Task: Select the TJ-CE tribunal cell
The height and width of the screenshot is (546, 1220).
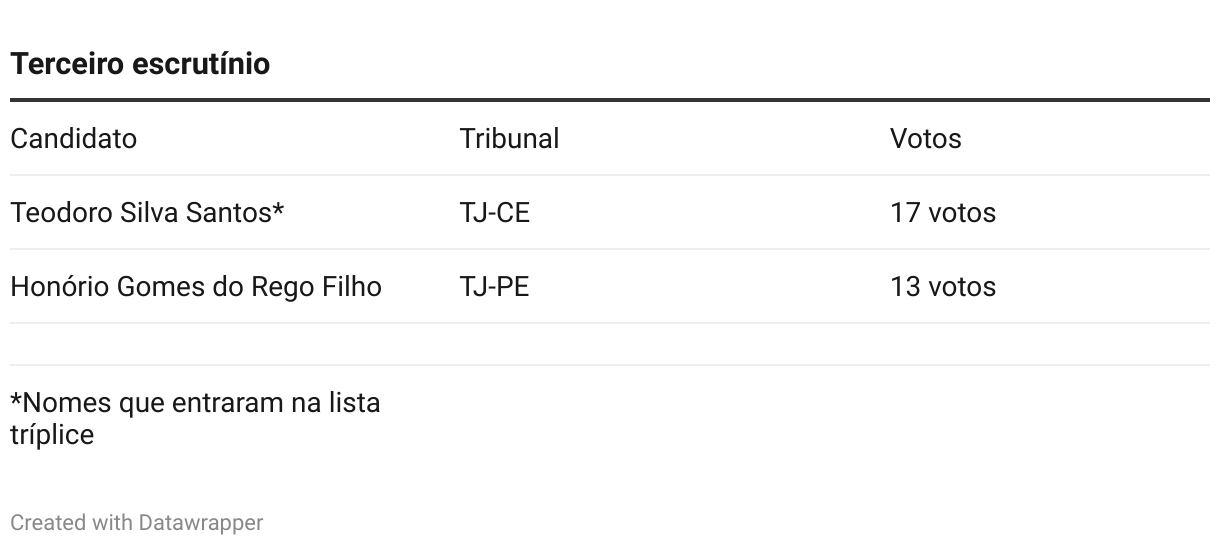Action: pyautogui.click(x=494, y=212)
